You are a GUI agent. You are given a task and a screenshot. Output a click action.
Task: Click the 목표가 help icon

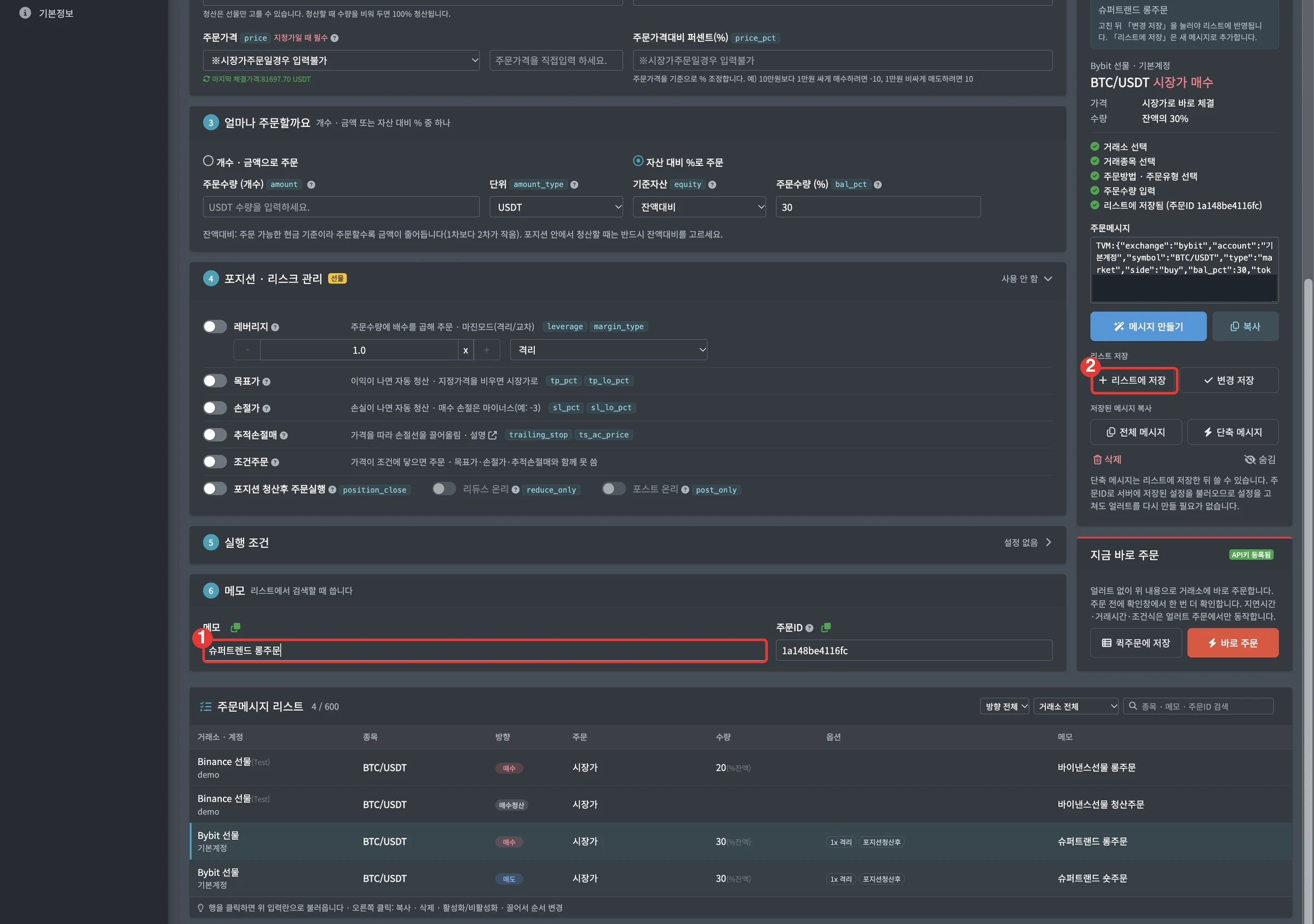click(267, 382)
